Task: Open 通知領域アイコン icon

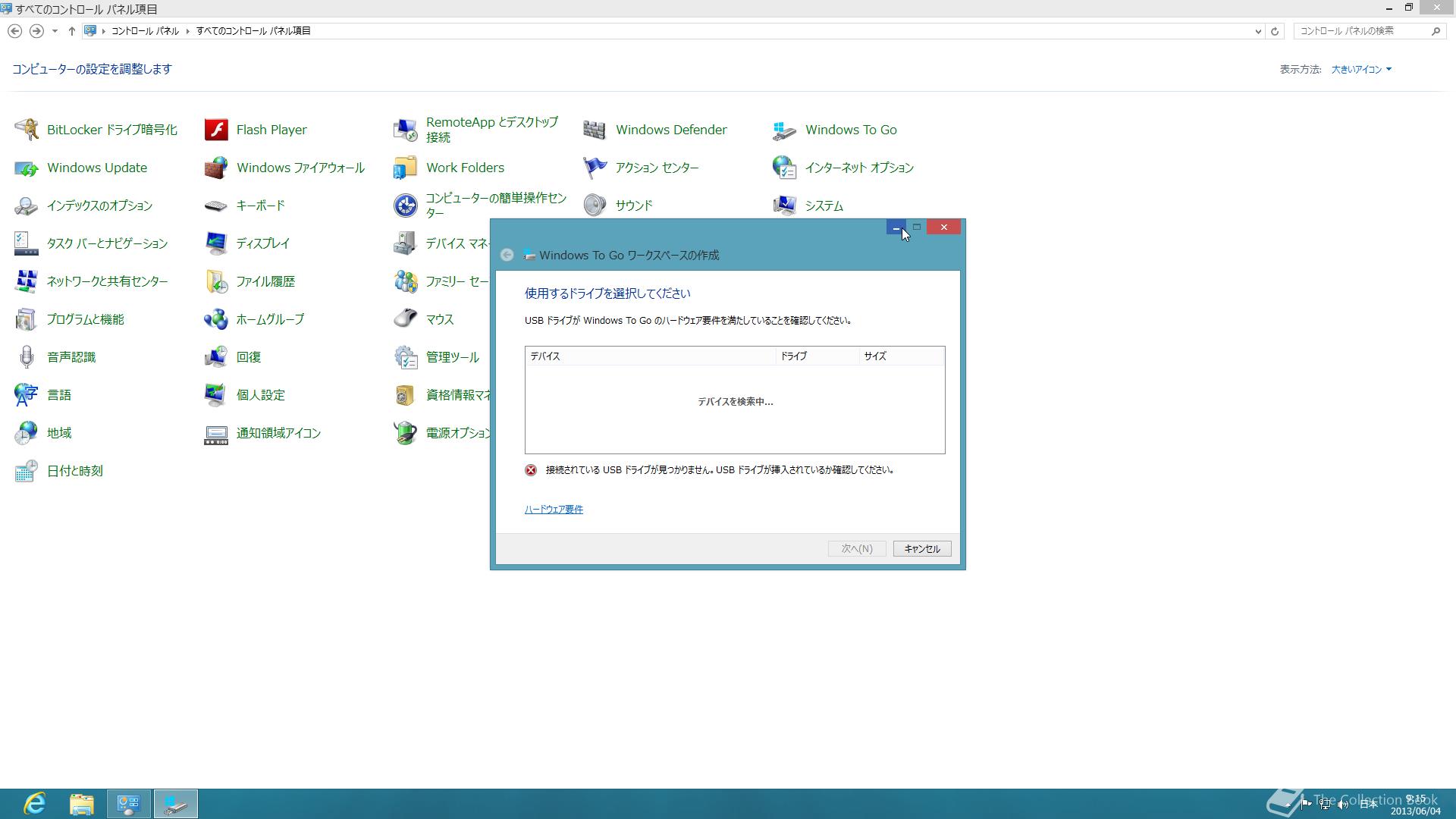Action: (x=216, y=433)
